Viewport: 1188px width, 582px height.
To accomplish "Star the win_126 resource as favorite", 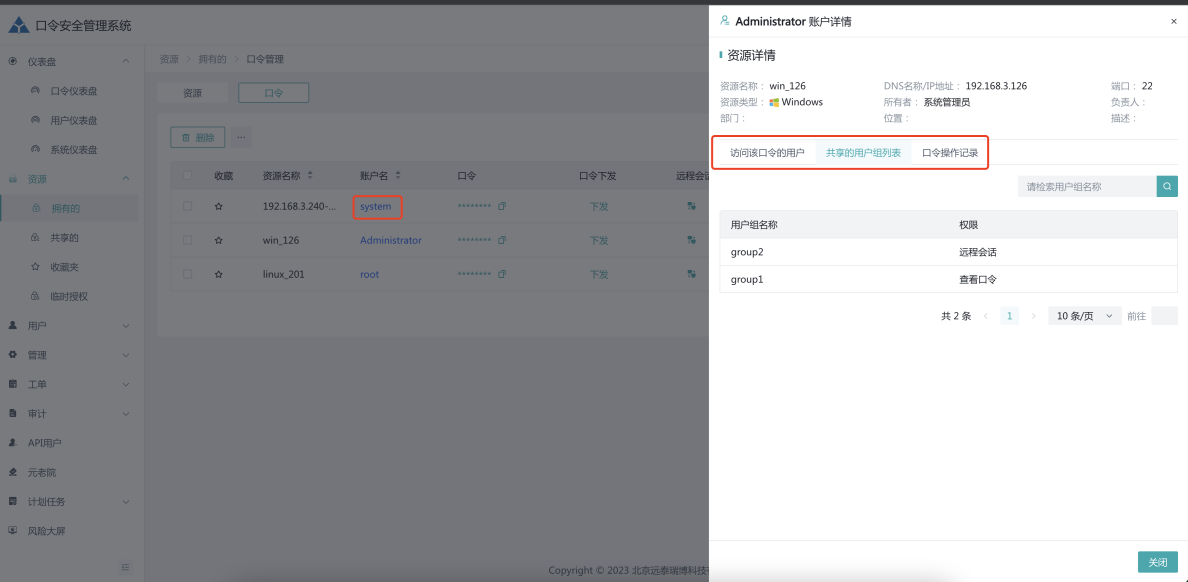I will pos(219,240).
